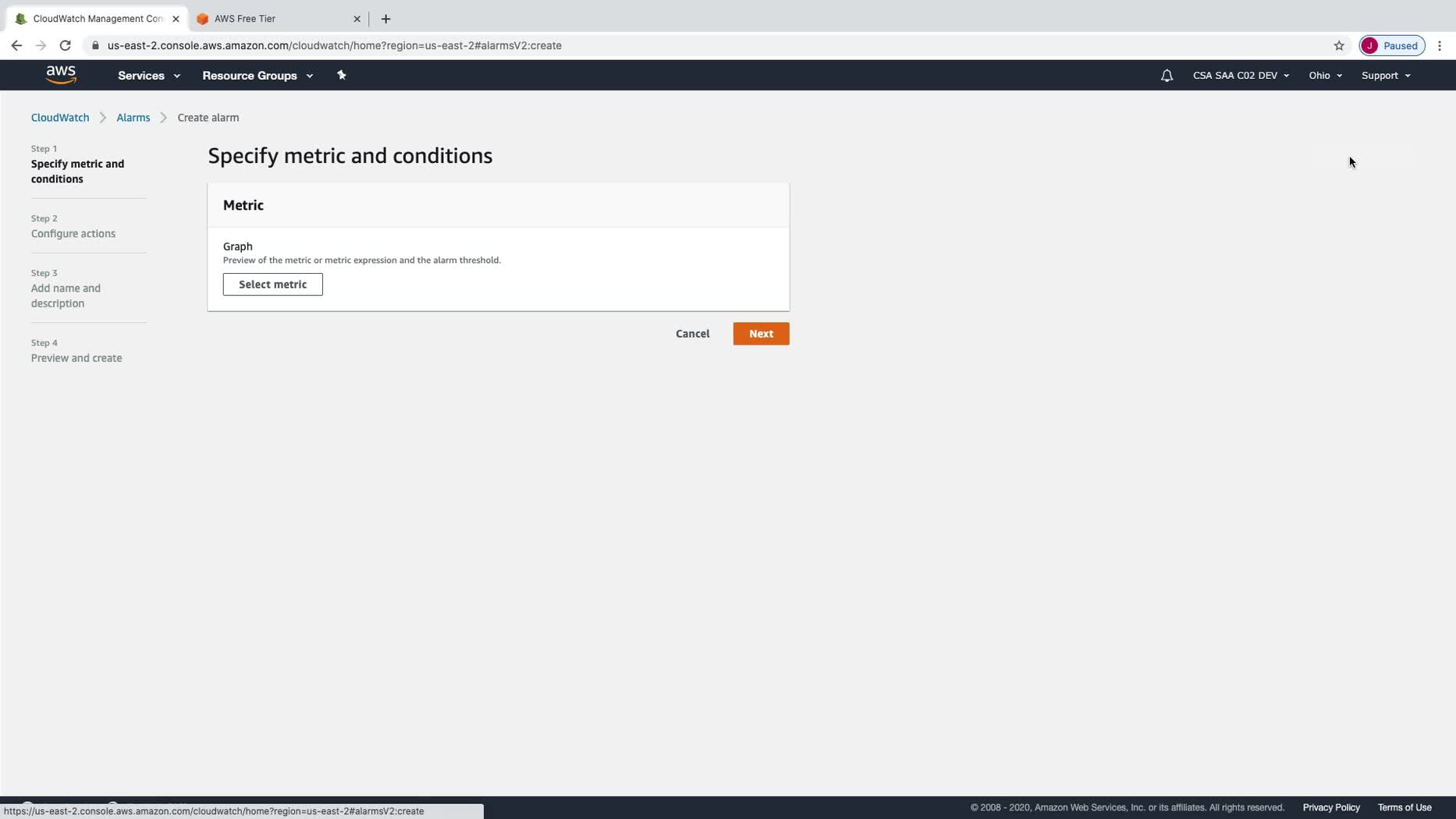Switch to the CloudWatch Management Console tab
This screenshot has height=819, width=1456.
coord(97,19)
